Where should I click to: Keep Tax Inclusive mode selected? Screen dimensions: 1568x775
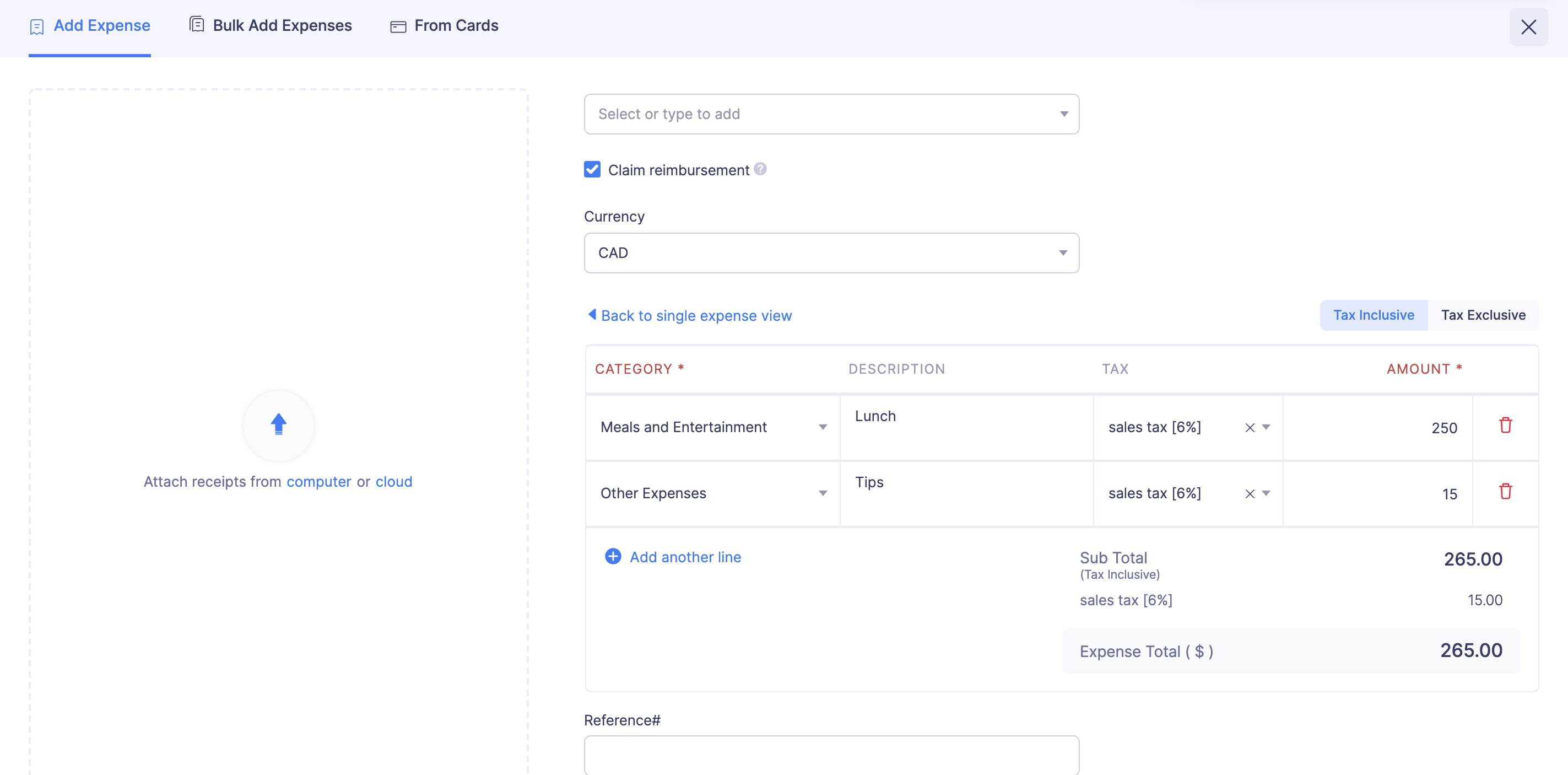(1374, 315)
